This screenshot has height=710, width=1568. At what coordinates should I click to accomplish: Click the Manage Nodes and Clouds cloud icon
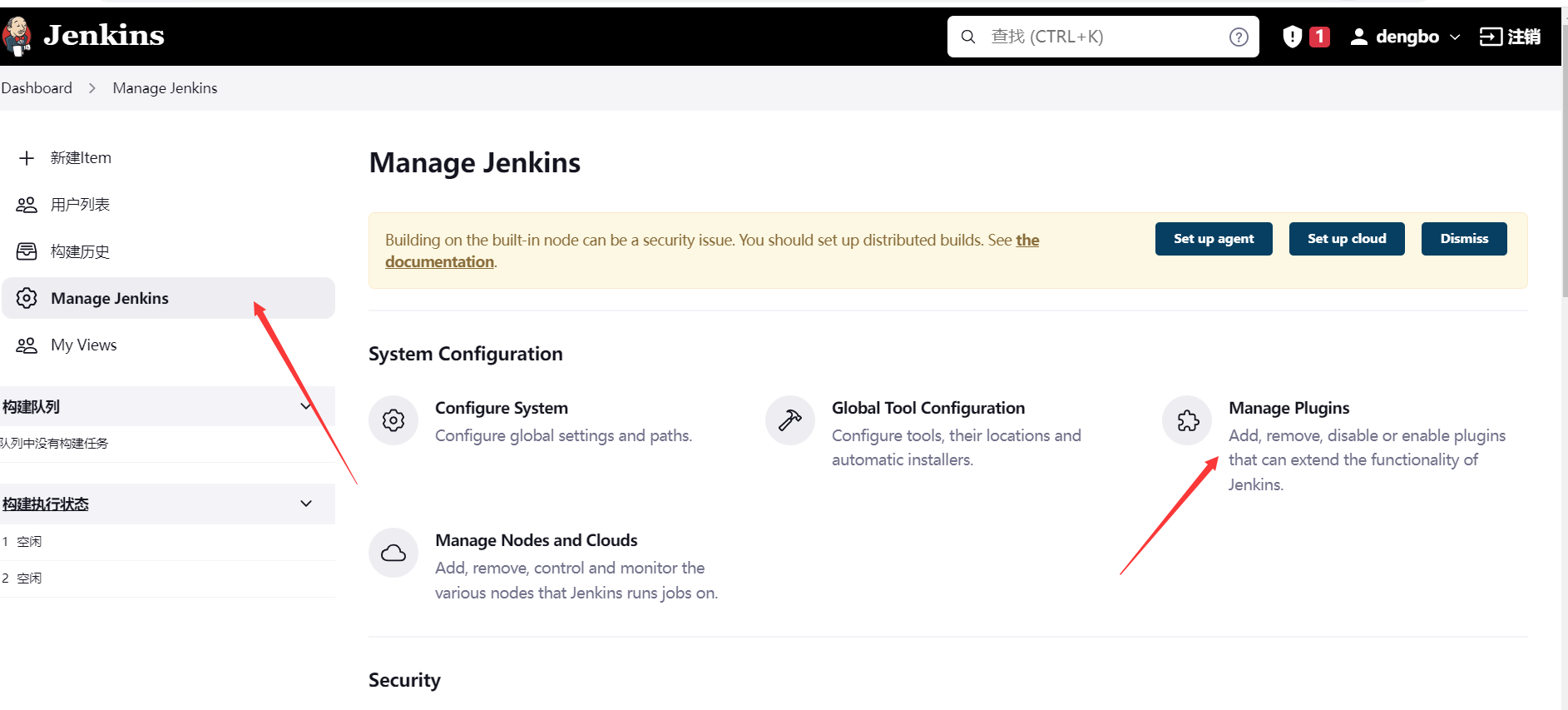click(393, 553)
